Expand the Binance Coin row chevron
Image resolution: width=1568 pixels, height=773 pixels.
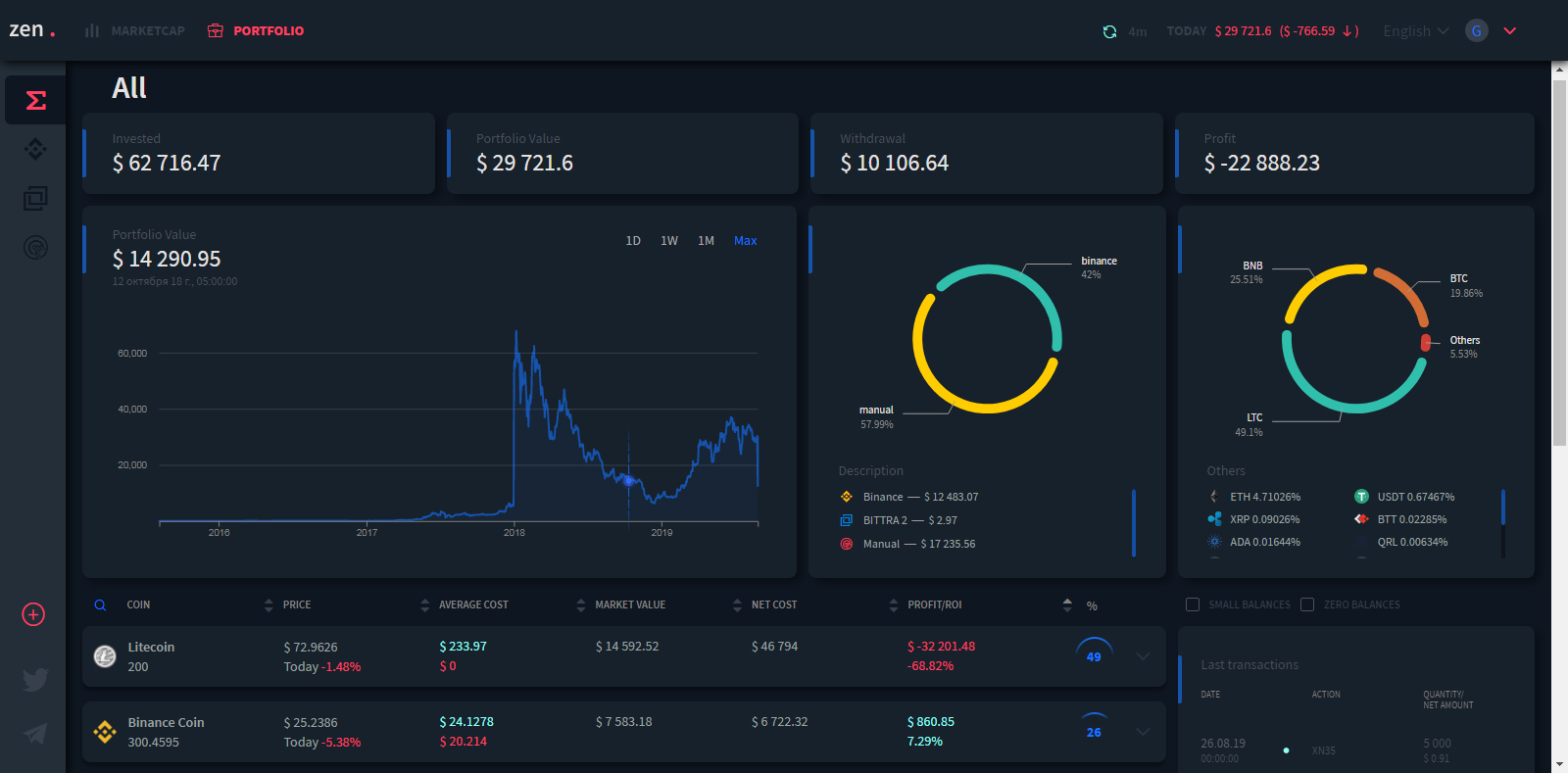[1143, 732]
